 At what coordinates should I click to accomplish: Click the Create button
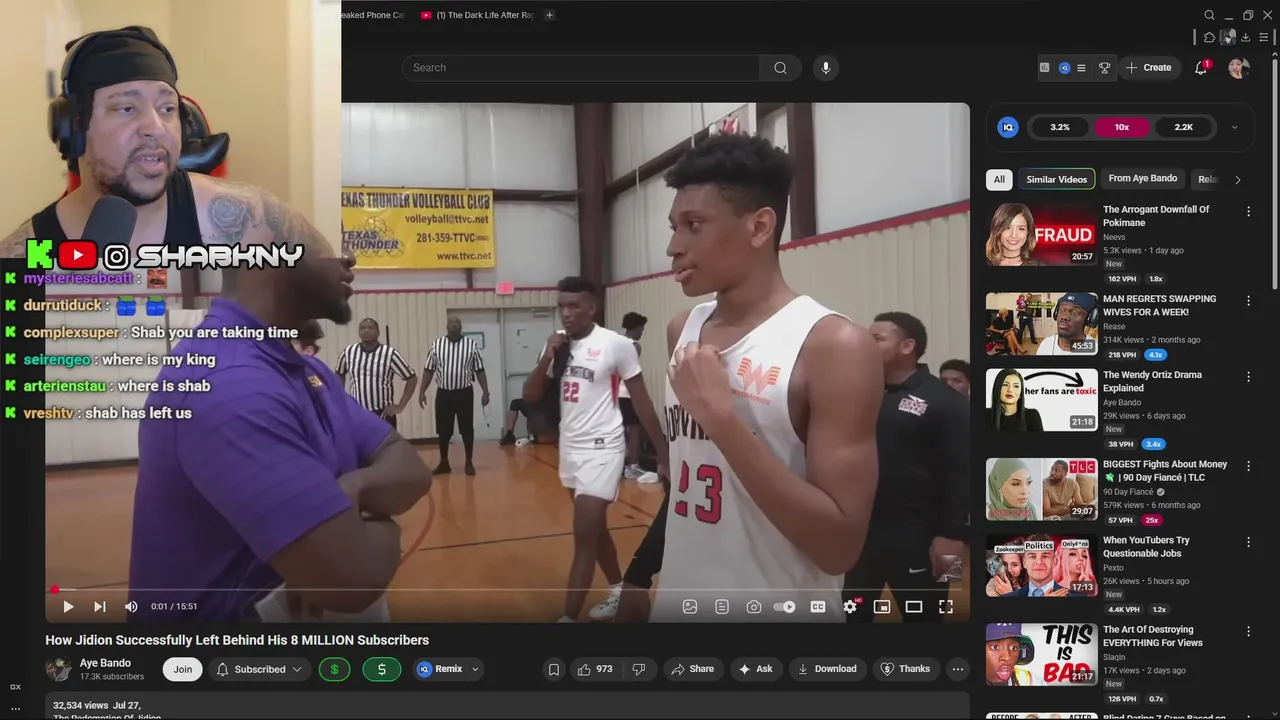coord(1148,67)
